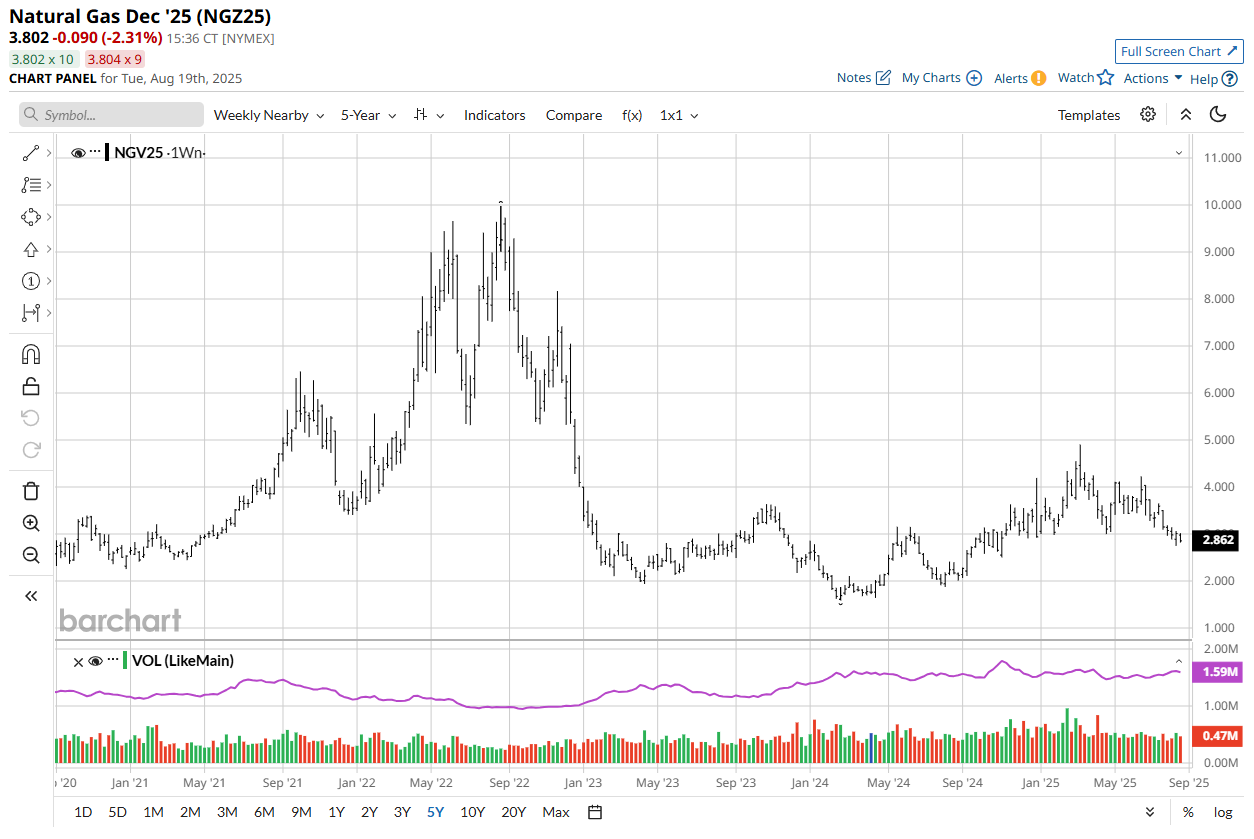
Task: Toggle log scale mode
Action: pos(1223,812)
